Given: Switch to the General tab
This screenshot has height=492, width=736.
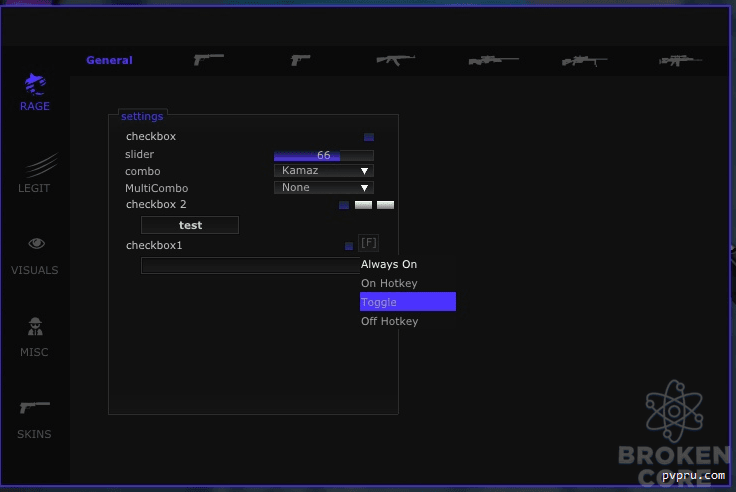Looking at the screenshot, I should 109,60.
